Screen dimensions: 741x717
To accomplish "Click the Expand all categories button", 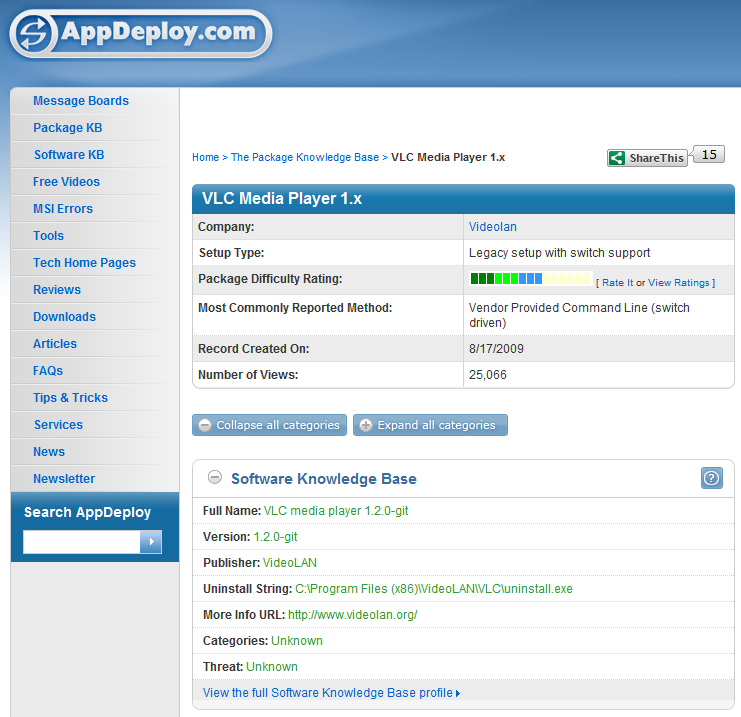I will tap(430, 425).
